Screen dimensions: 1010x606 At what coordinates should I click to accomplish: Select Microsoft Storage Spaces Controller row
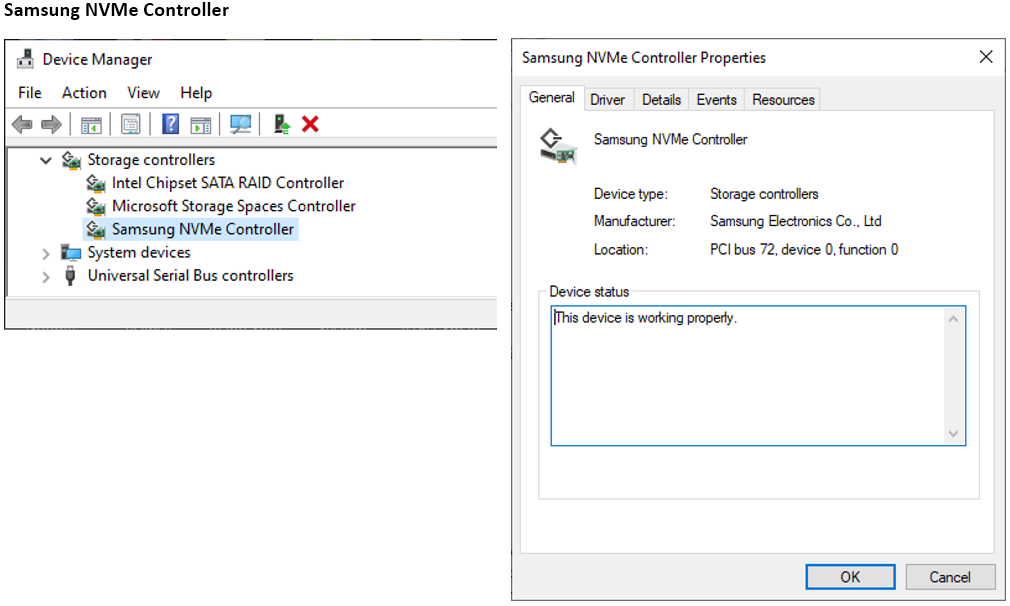(233, 206)
